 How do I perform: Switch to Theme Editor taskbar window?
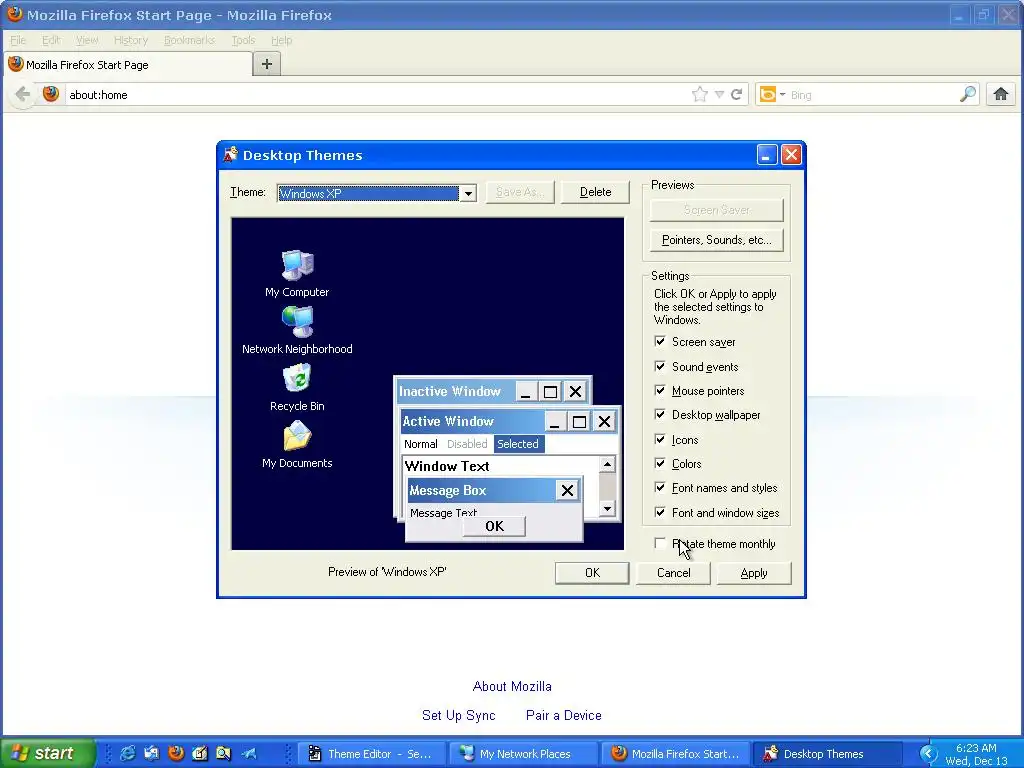click(372, 754)
